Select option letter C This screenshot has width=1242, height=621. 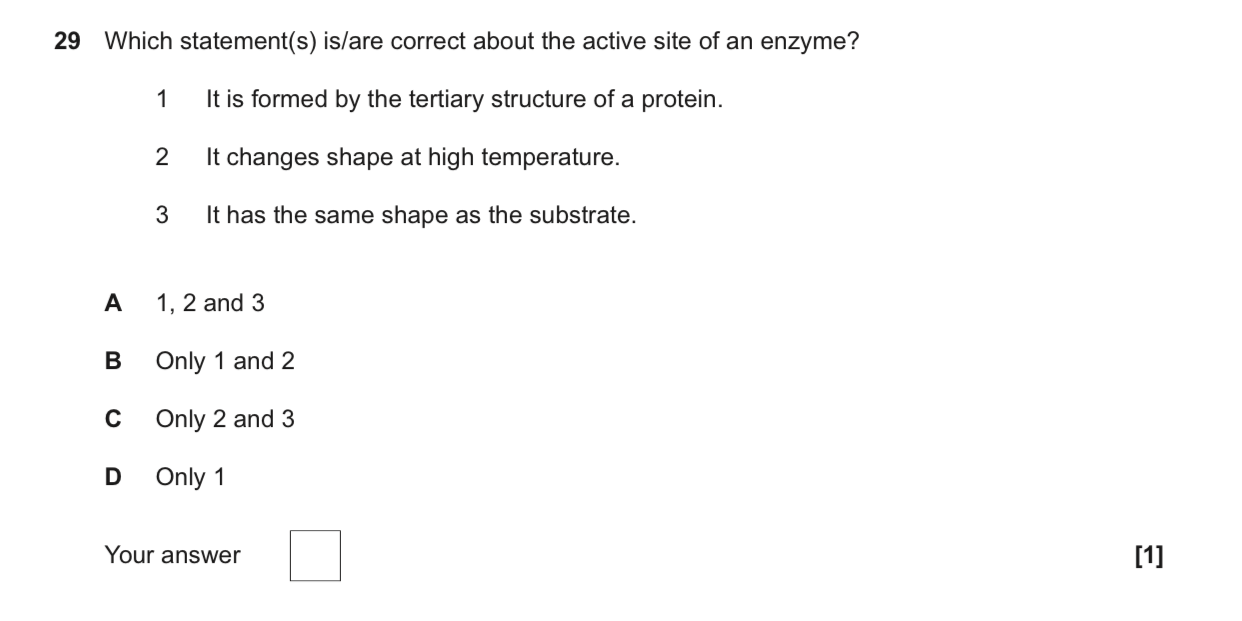pyautogui.click(x=113, y=419)
